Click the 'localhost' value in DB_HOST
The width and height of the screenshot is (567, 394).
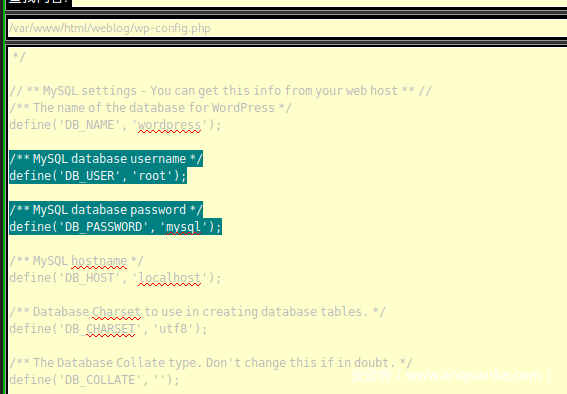pos(169,278)
